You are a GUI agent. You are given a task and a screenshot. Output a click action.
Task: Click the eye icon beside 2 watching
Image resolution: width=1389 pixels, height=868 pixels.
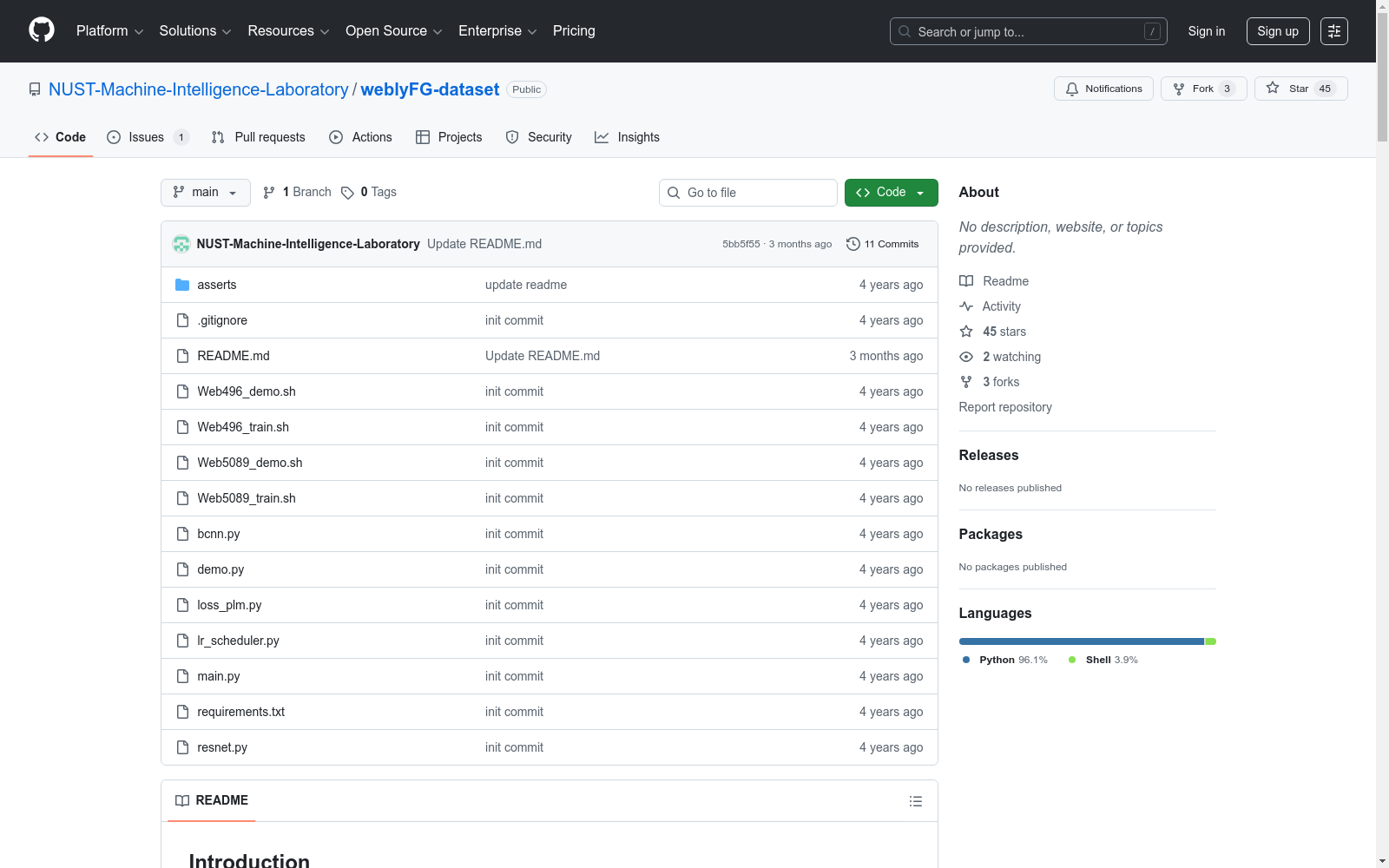(966, 357)
